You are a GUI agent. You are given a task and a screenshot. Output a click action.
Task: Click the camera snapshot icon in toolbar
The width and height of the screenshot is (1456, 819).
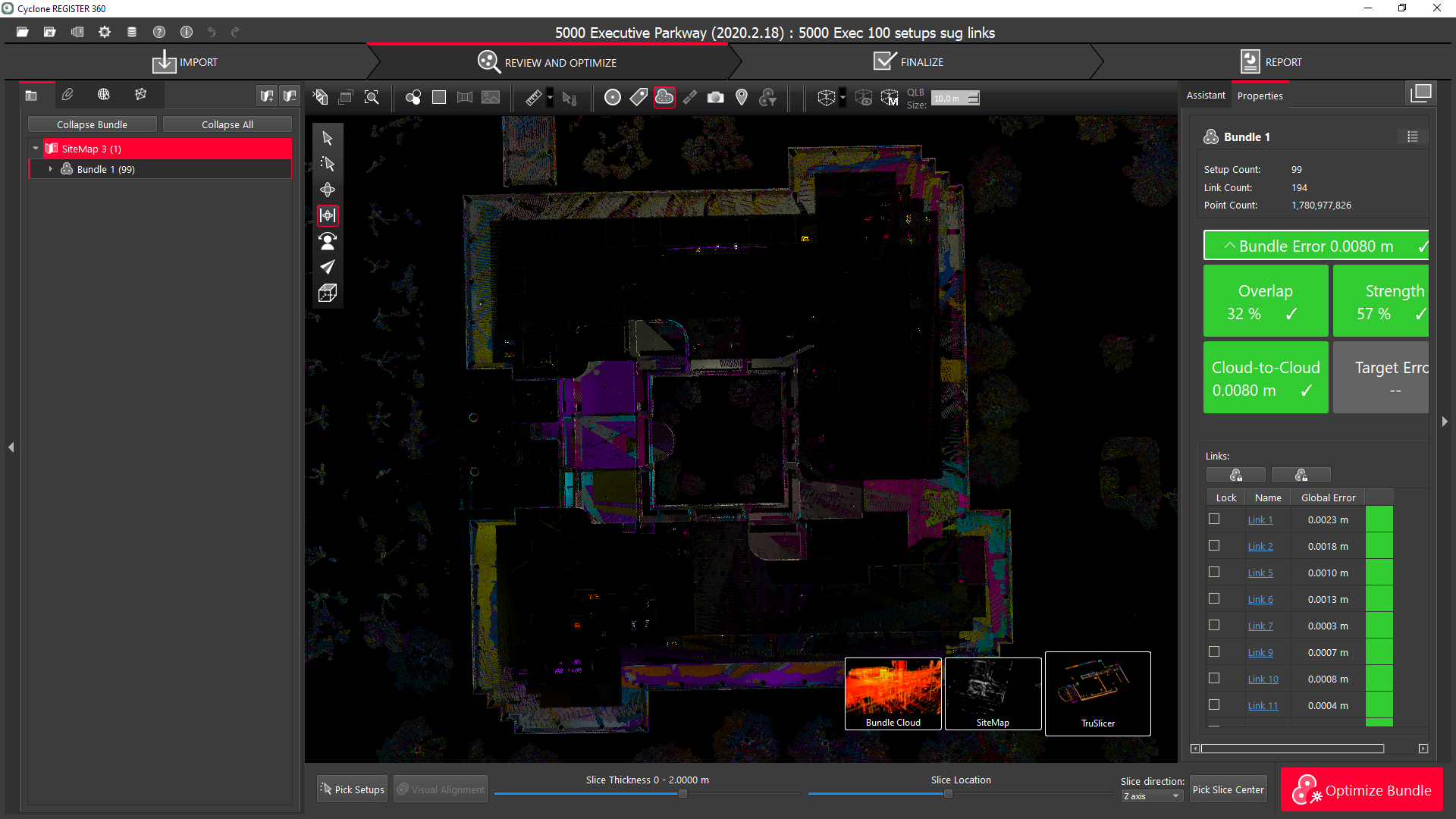715,98
